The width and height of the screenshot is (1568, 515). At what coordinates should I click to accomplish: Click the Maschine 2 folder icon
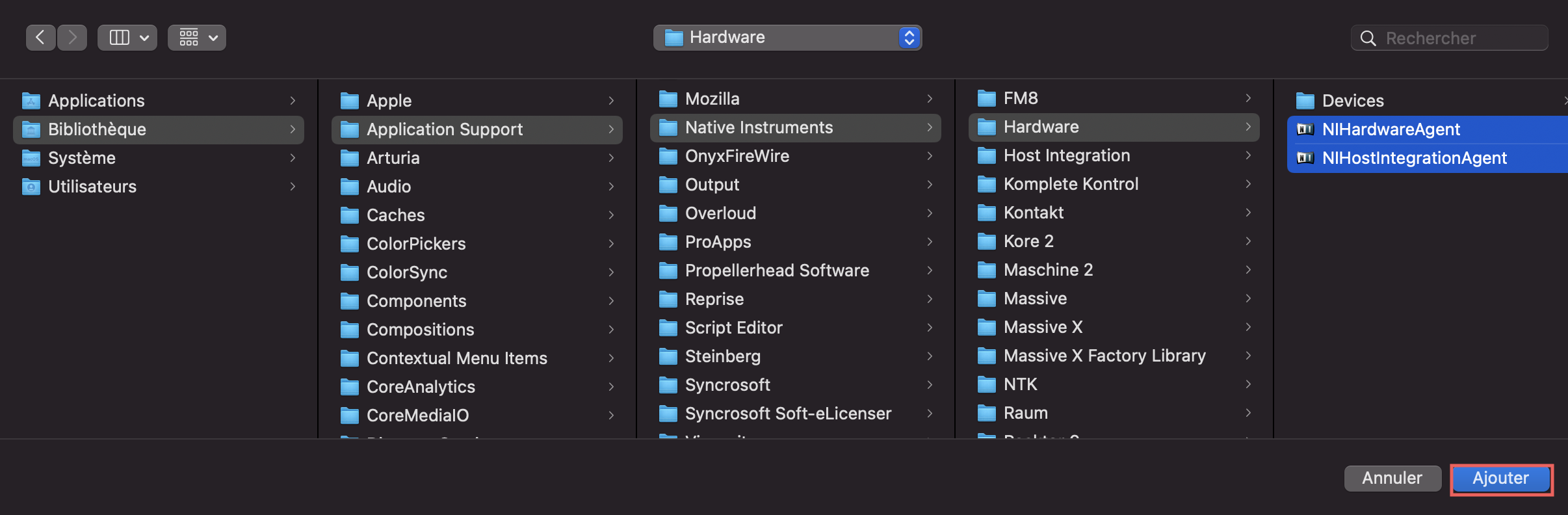[987, 270]
